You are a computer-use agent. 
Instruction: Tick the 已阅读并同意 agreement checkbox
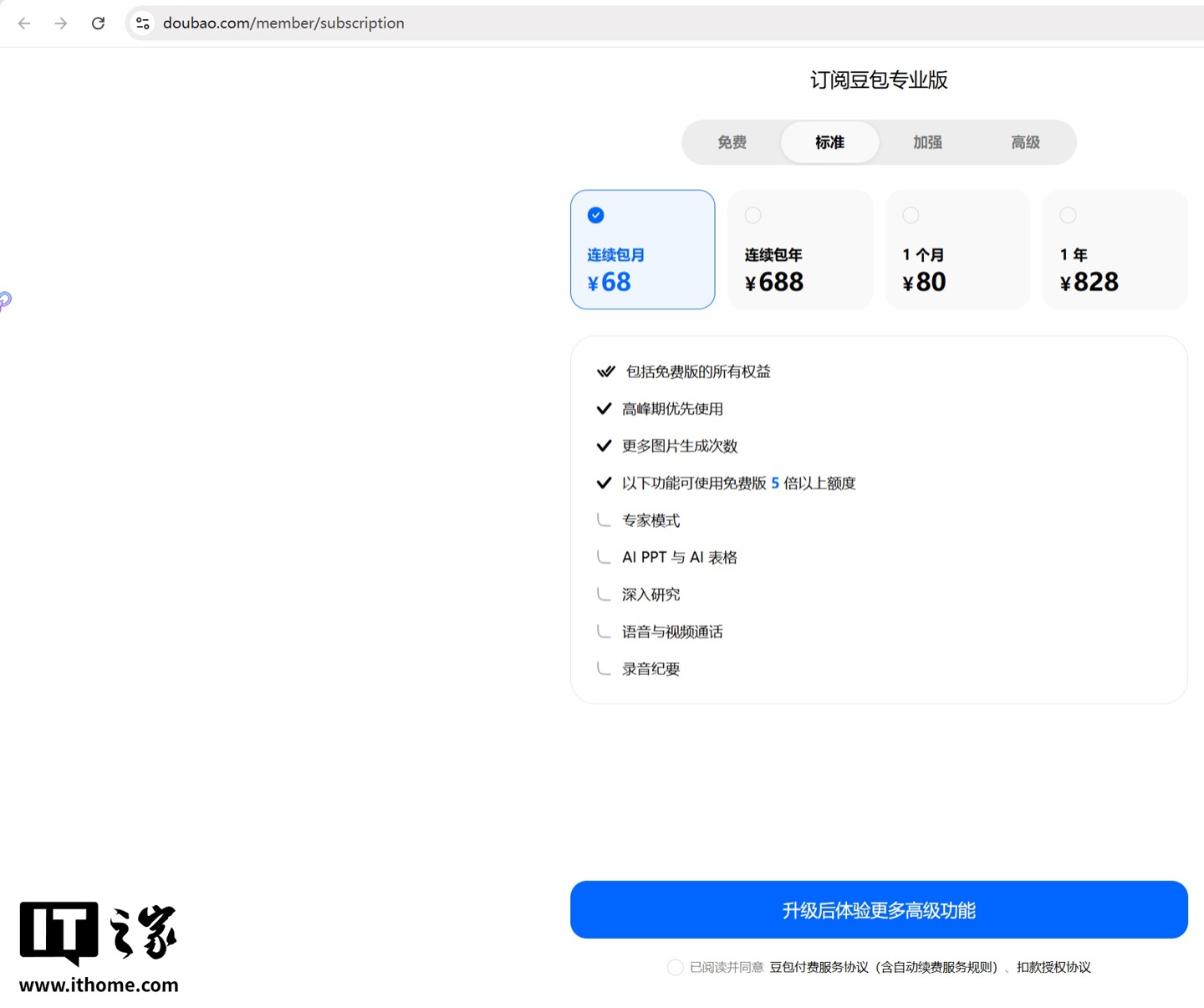click(x=676, y=967)
